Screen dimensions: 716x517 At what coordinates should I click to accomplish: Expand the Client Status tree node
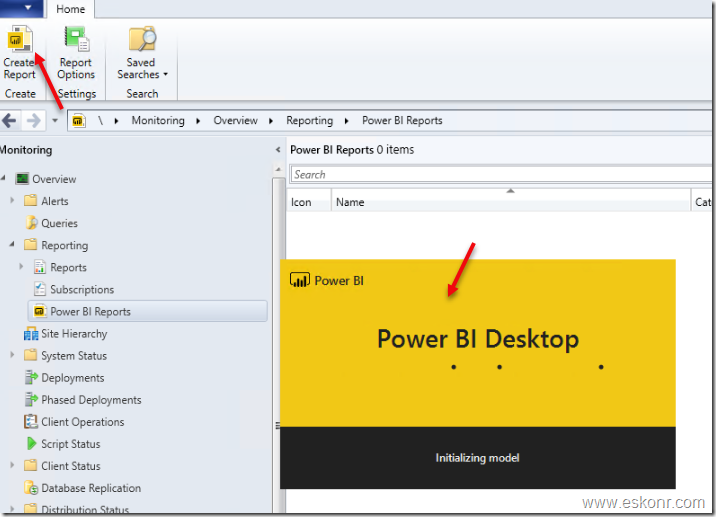tap(12, 465)
